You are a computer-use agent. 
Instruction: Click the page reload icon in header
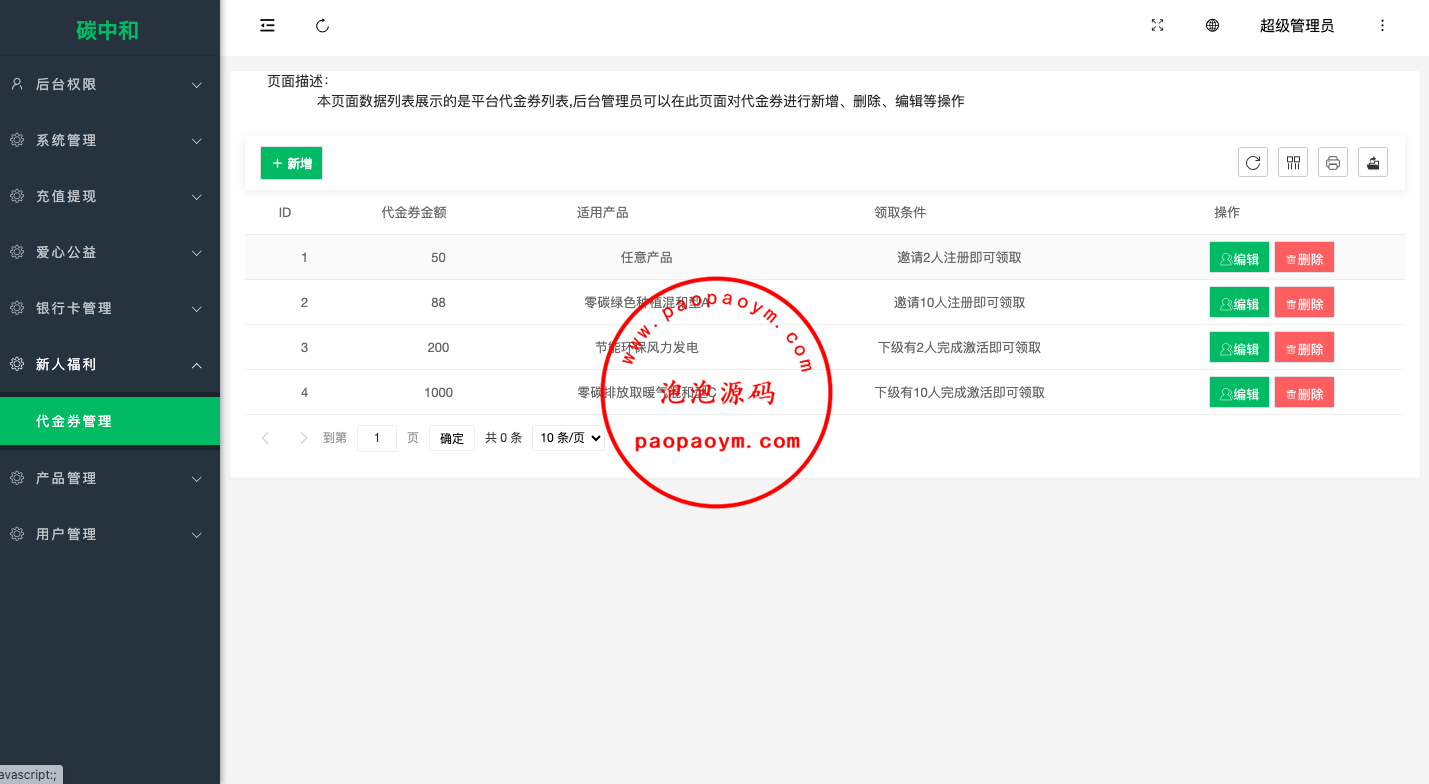click(322, 26)
